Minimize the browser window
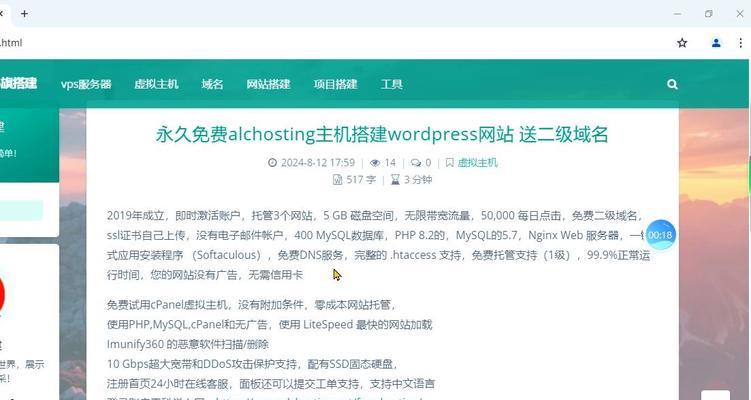Viewport: 751px width, 400px height. click(677, 14)
